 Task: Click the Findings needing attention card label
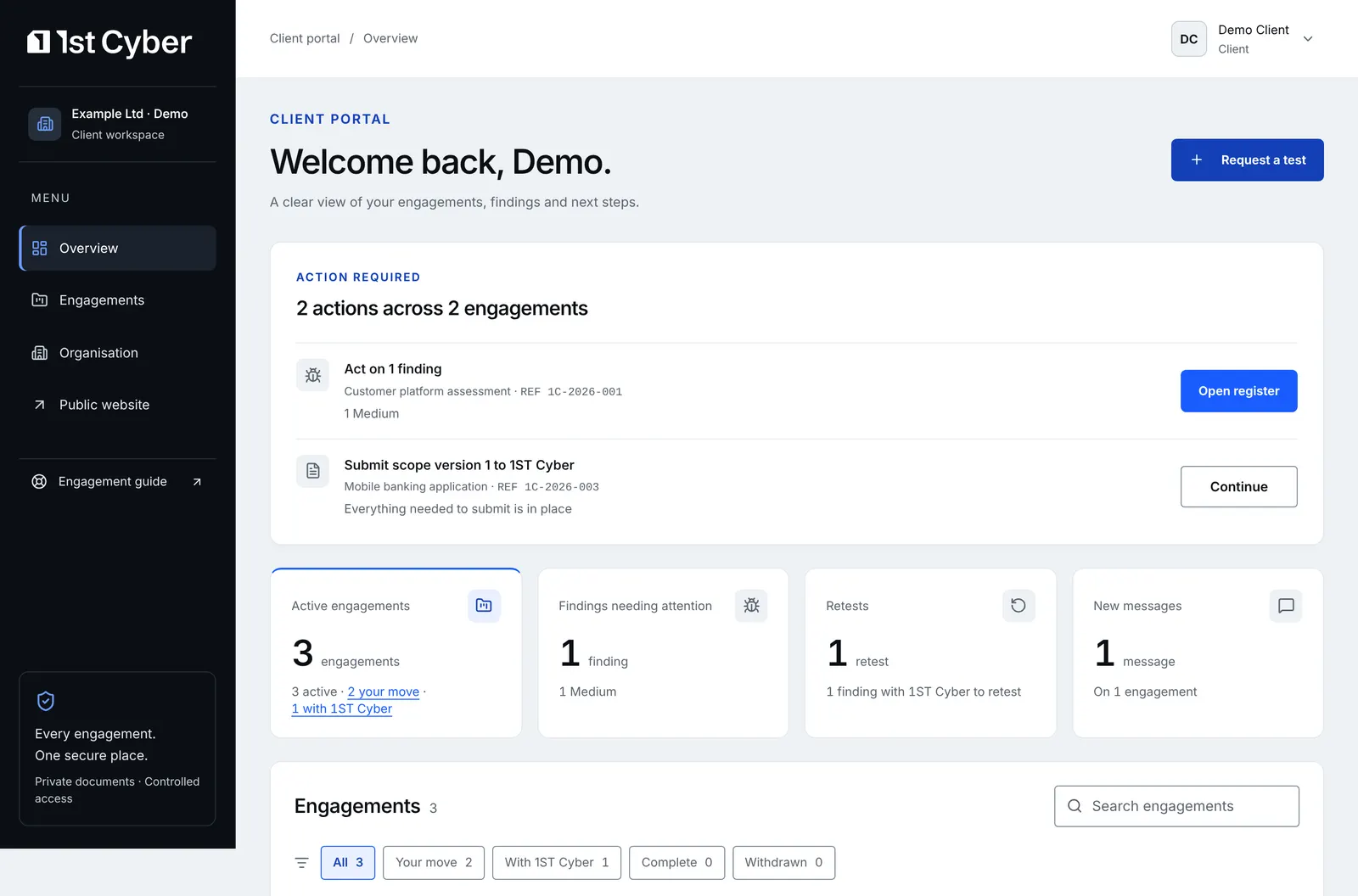[635, 606]
